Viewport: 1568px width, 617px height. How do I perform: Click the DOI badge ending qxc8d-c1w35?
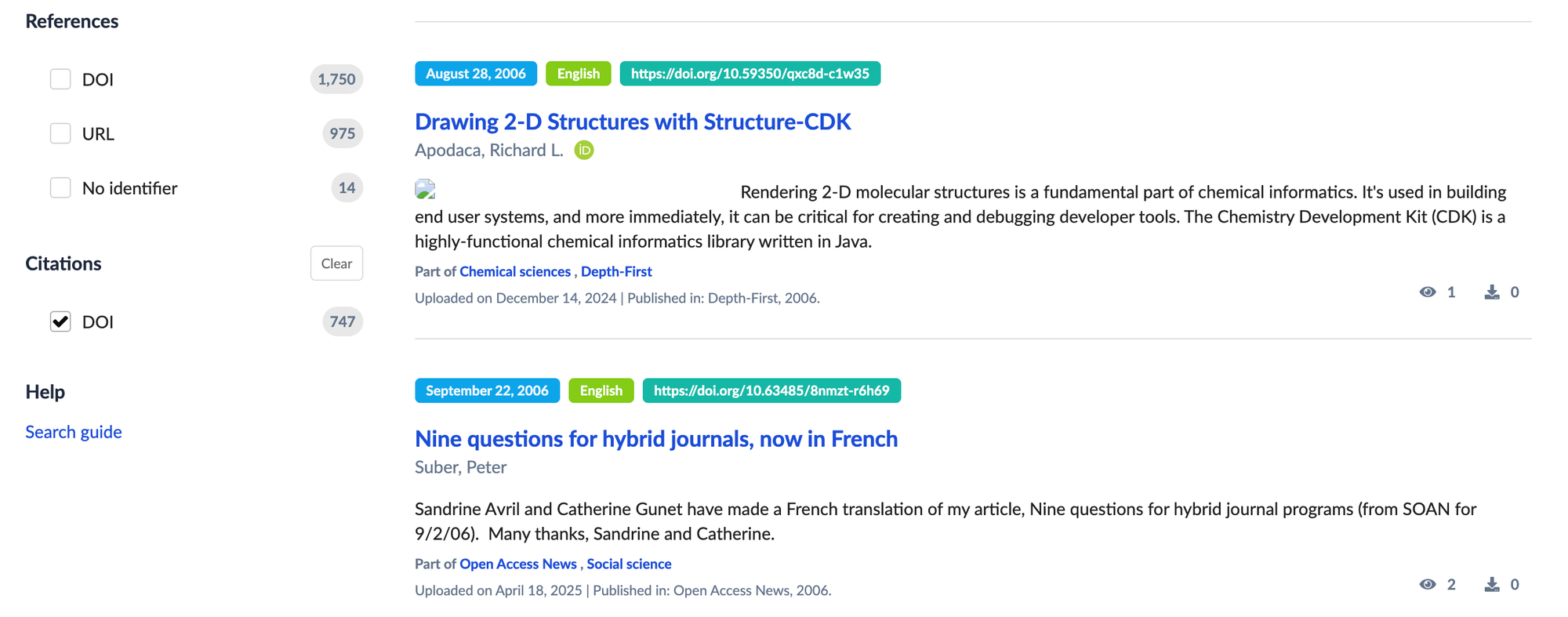750,74
